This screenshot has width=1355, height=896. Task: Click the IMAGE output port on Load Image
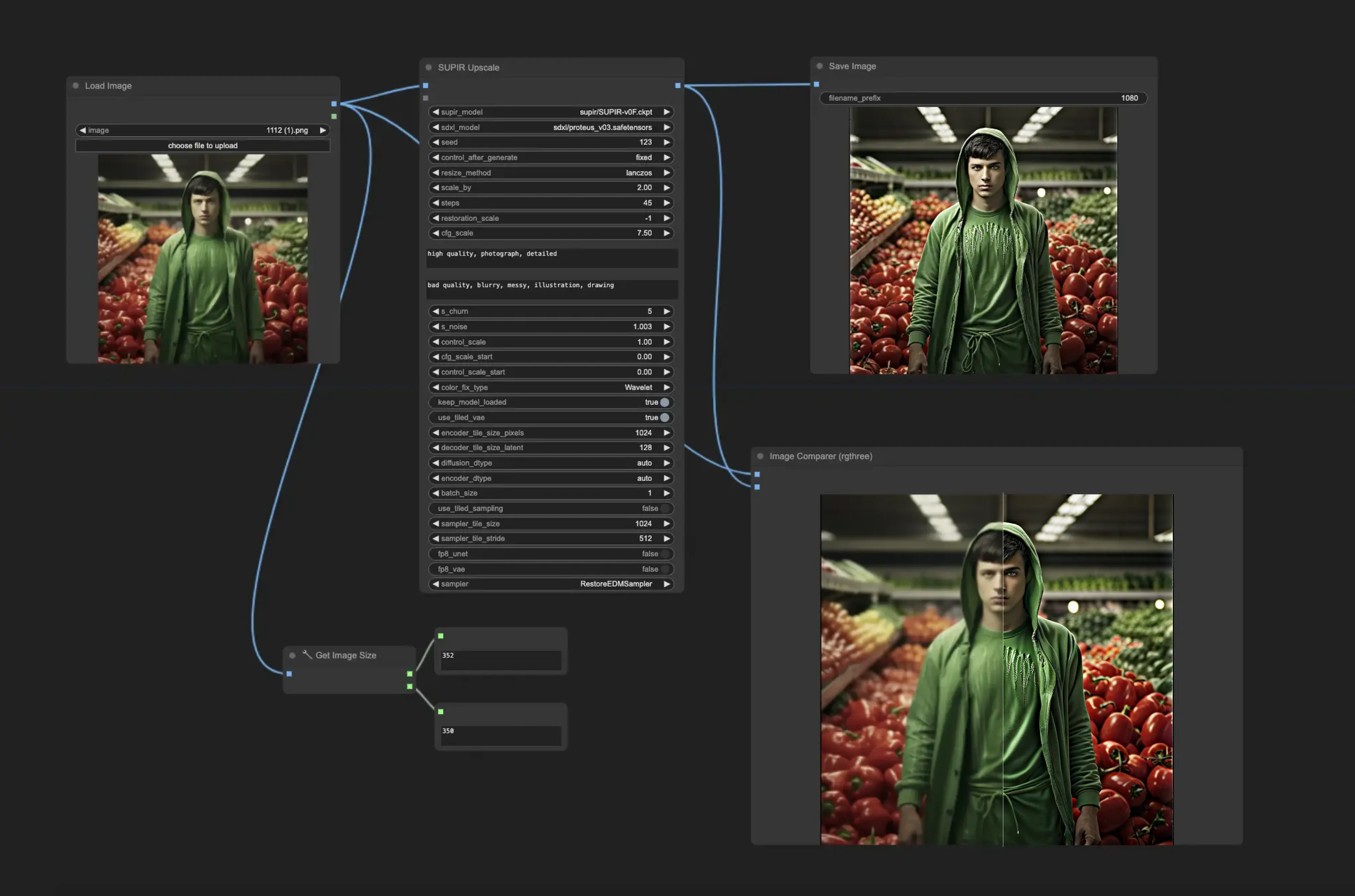tap(334, 104)
